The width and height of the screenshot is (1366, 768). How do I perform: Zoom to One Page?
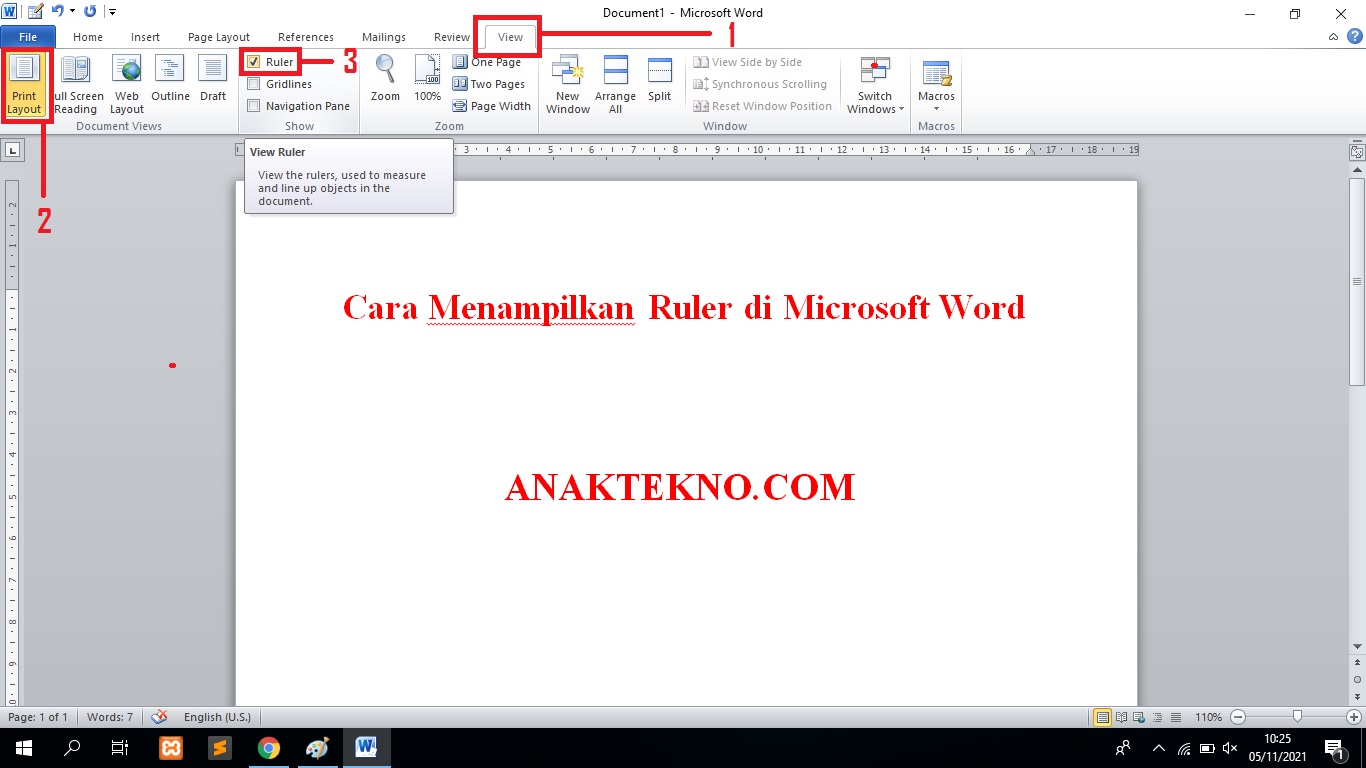pos(487,62)
